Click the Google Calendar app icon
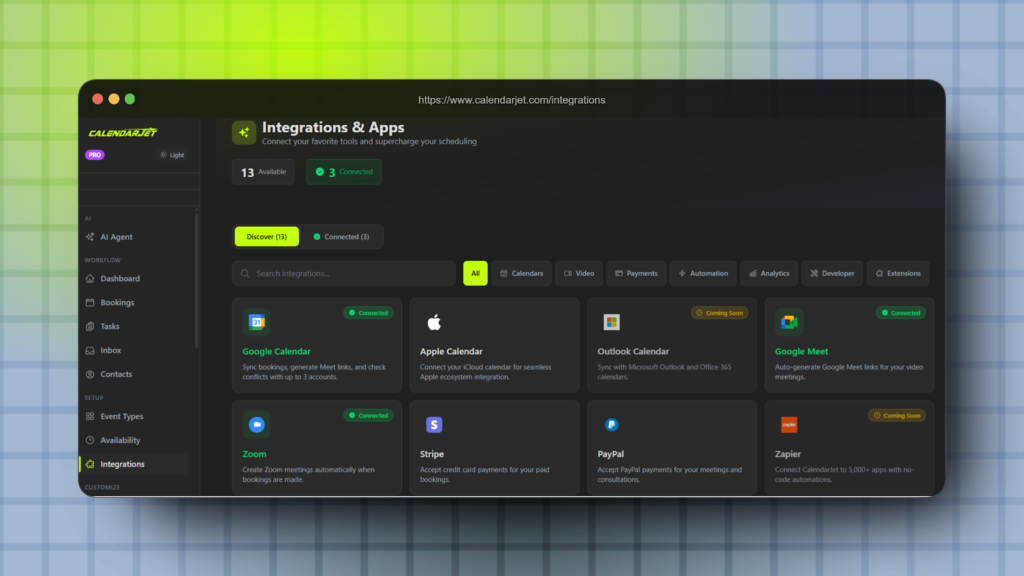Viewport: 1024px width, 576px height. (256, 322)
